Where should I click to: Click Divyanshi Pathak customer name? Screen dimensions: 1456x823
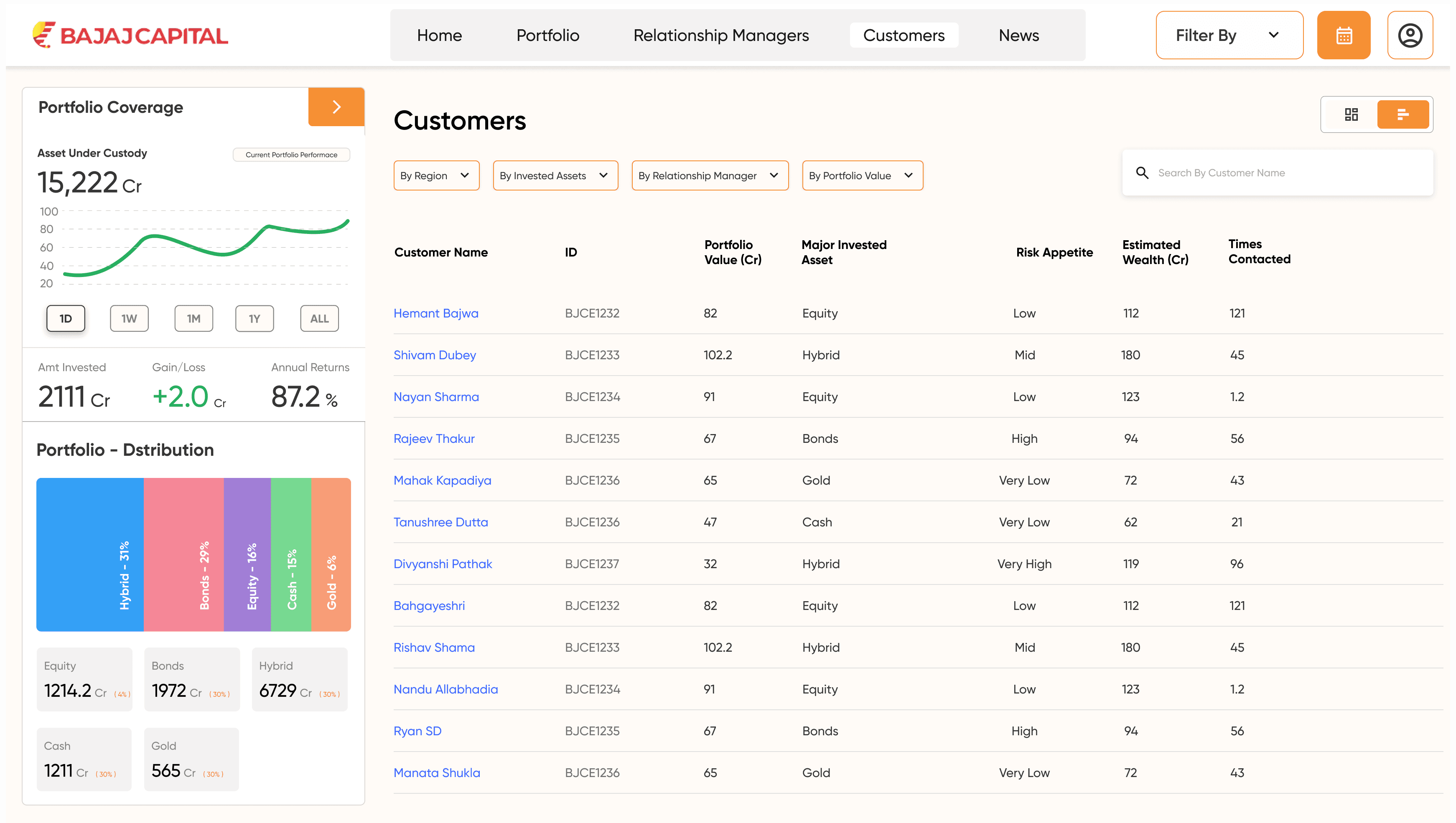(442, 564)
